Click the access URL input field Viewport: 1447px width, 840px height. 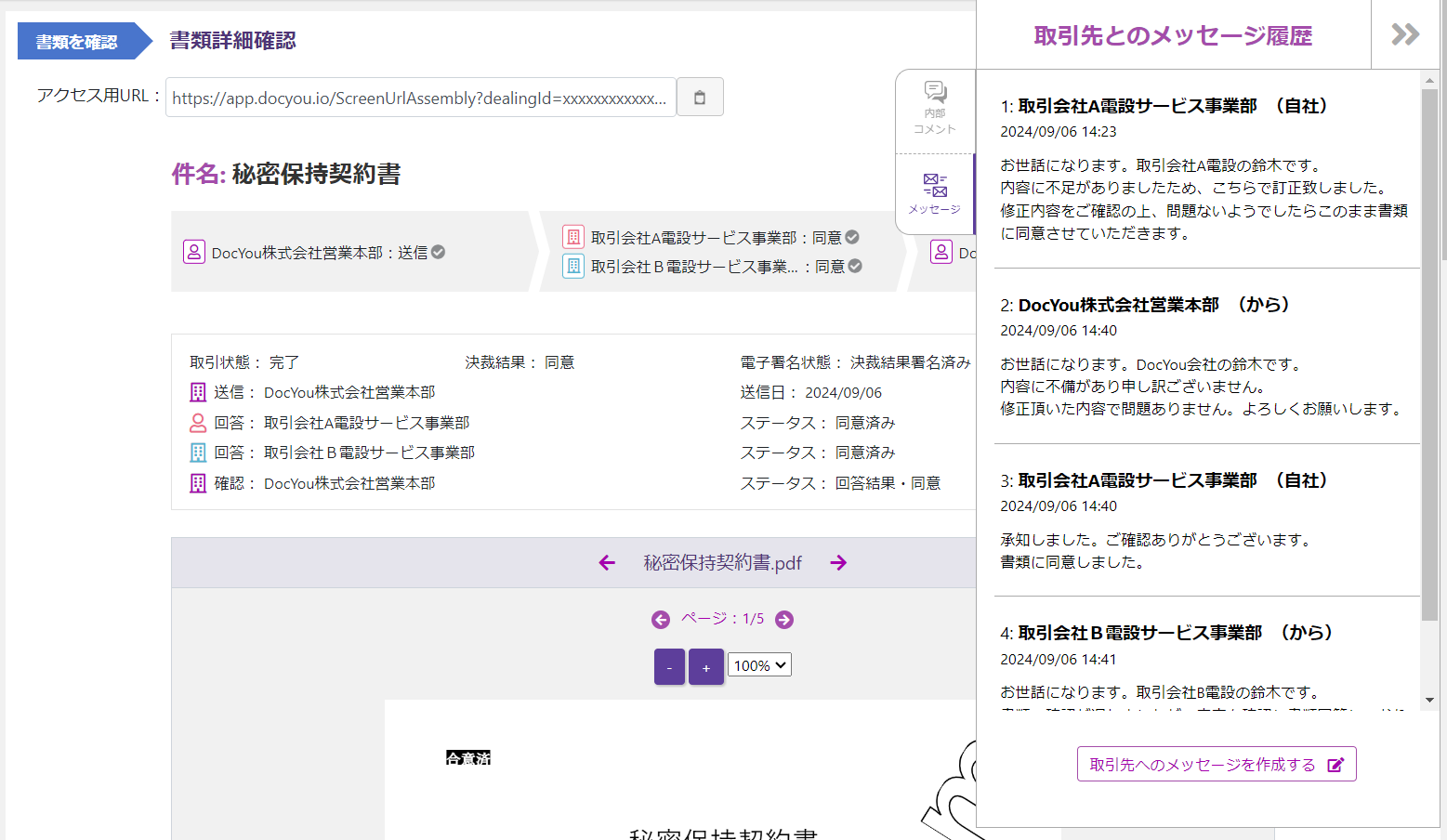click(420, 98)
